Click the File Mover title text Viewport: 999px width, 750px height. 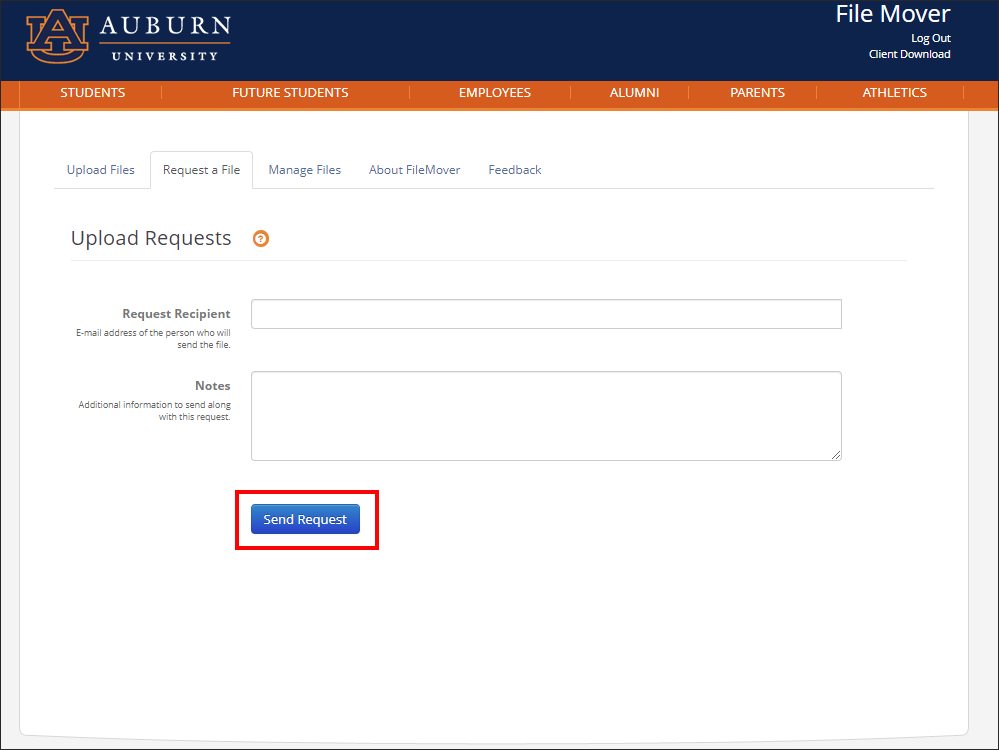tap(893, 14)
